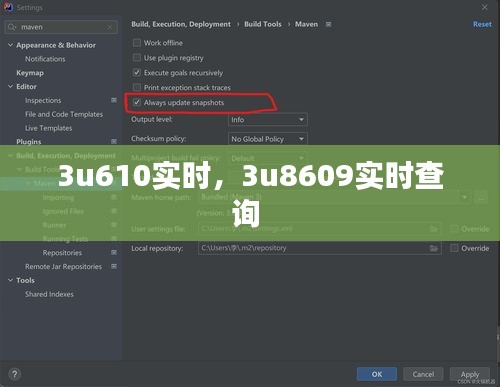This screenshot has width=500, height=387.
Task: Click the Local repository path field
Action: point(320,248)
